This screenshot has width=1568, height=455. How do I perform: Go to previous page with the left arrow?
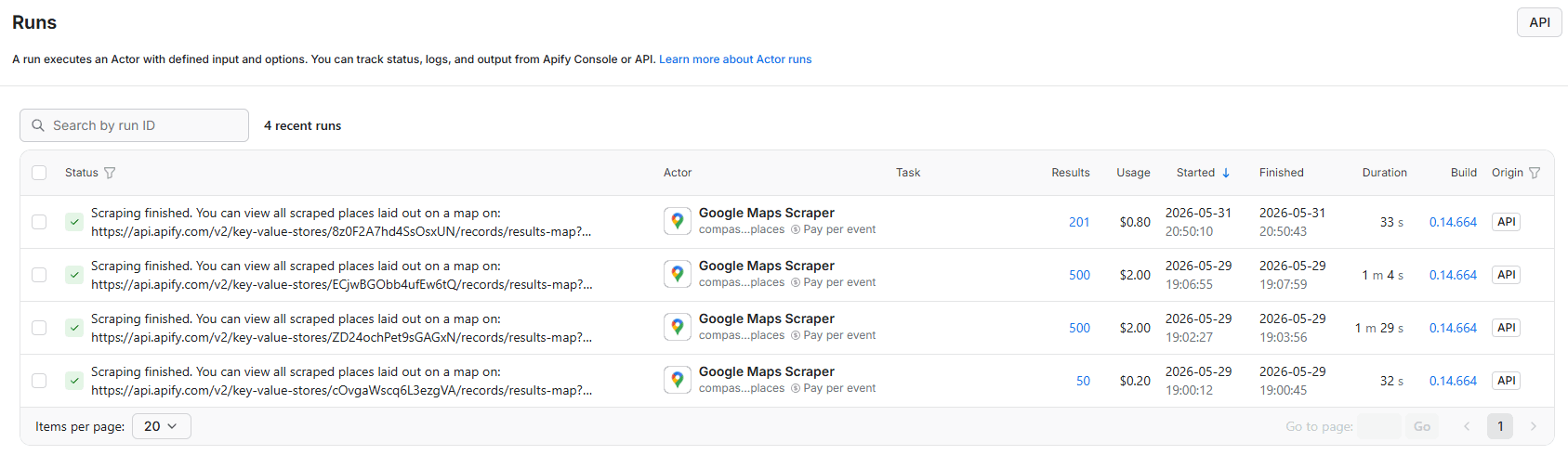1467,426
